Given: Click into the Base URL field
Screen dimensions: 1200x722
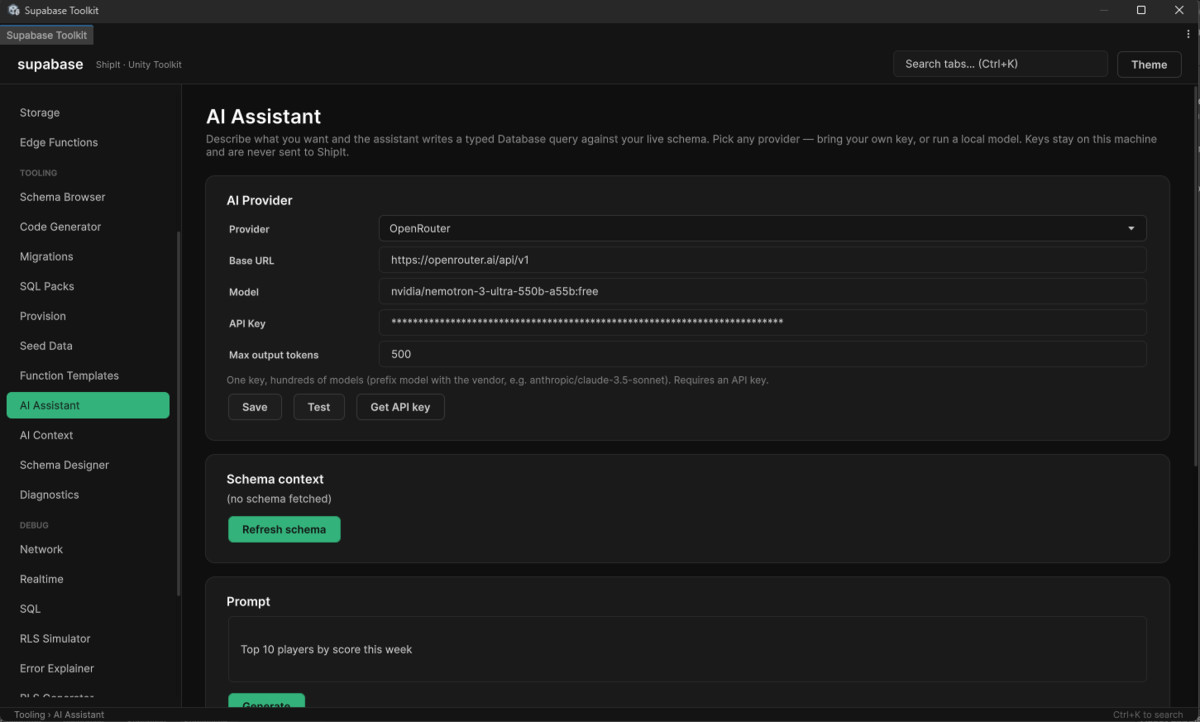Looking at the screenshot, I should tap(762, 260).
